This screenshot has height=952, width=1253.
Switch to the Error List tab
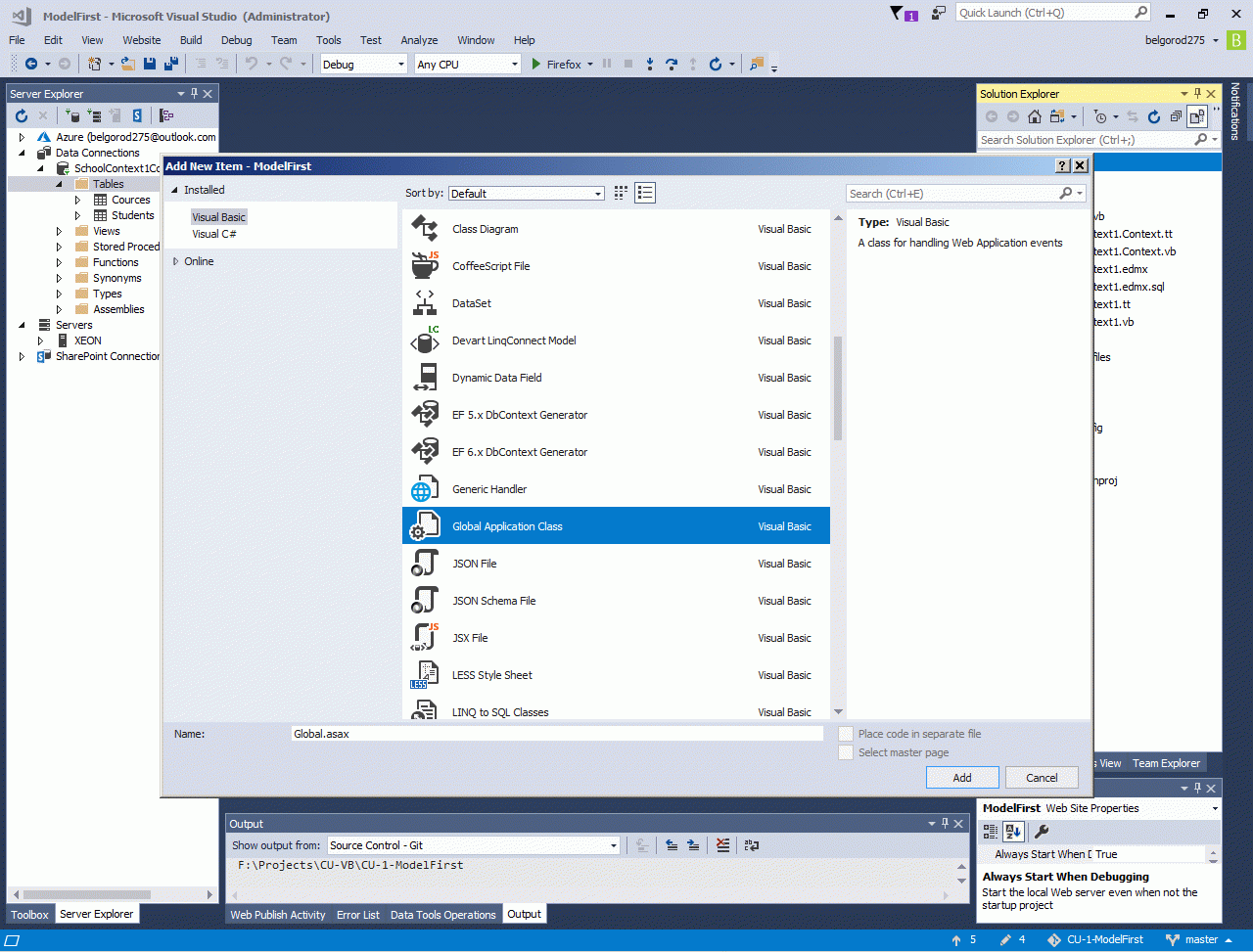coord(358,915)
